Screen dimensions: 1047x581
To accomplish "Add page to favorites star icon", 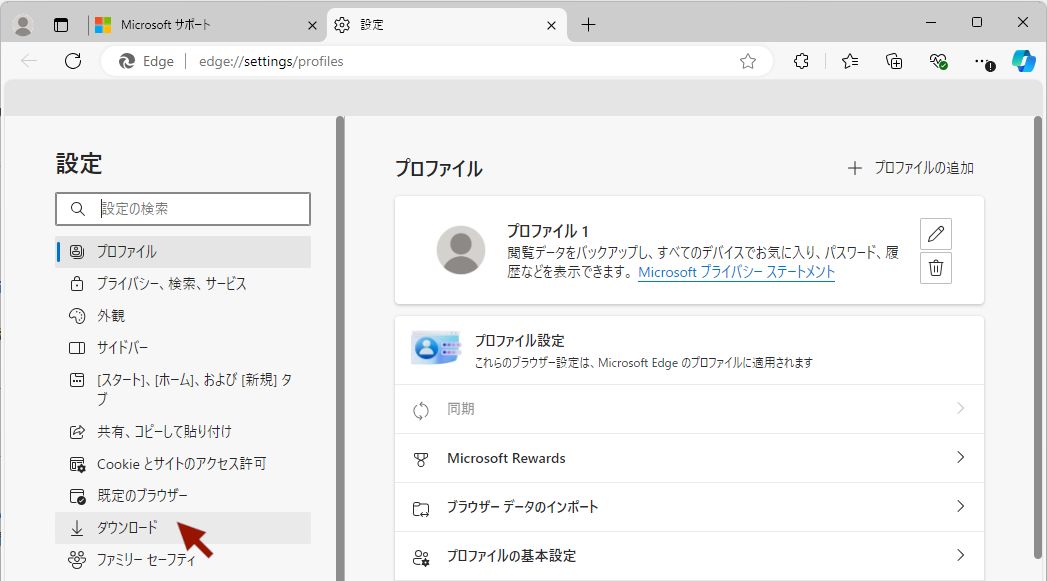I will [x=748, y=61].
